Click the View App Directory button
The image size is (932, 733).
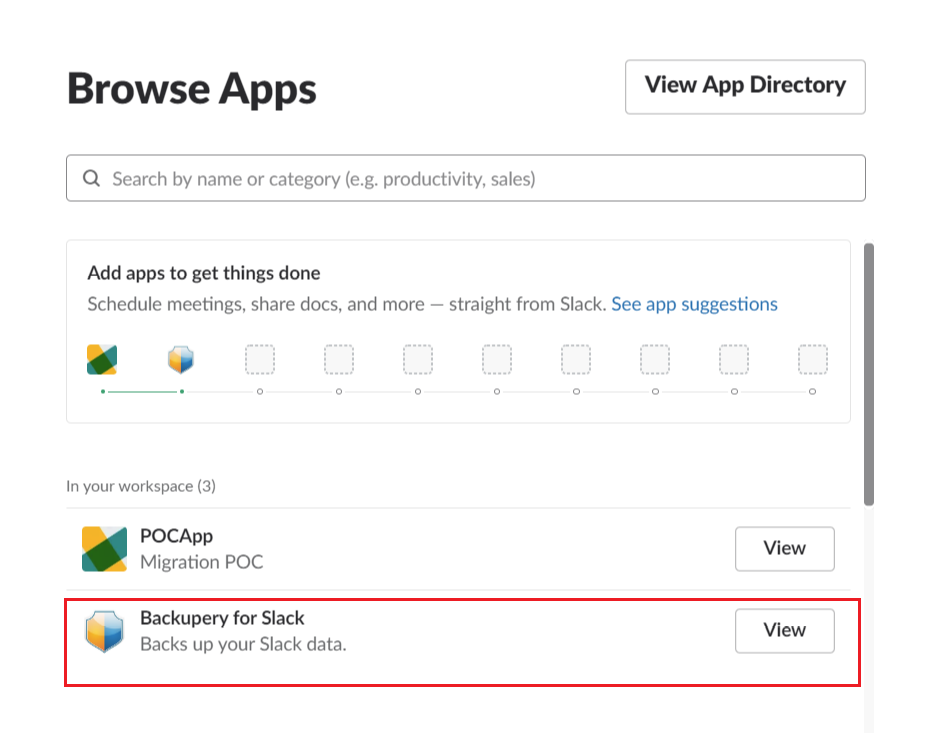click(x=745, y=86)
